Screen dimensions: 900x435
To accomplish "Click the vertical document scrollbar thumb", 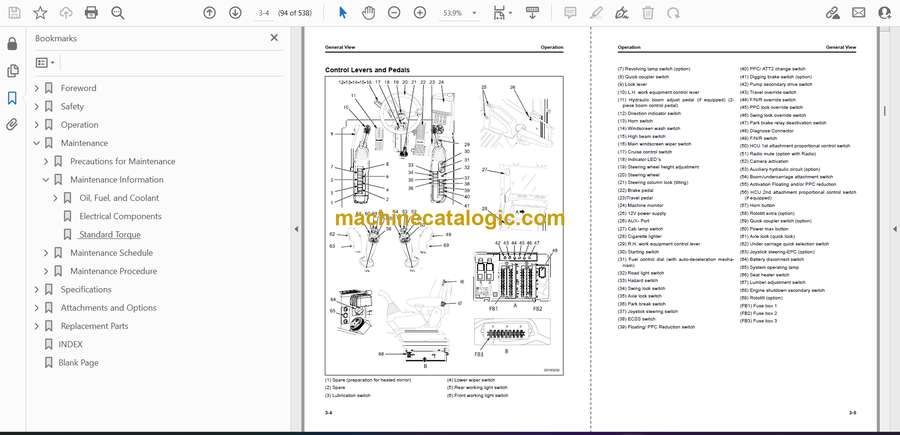I will click(x=885, y=110).
